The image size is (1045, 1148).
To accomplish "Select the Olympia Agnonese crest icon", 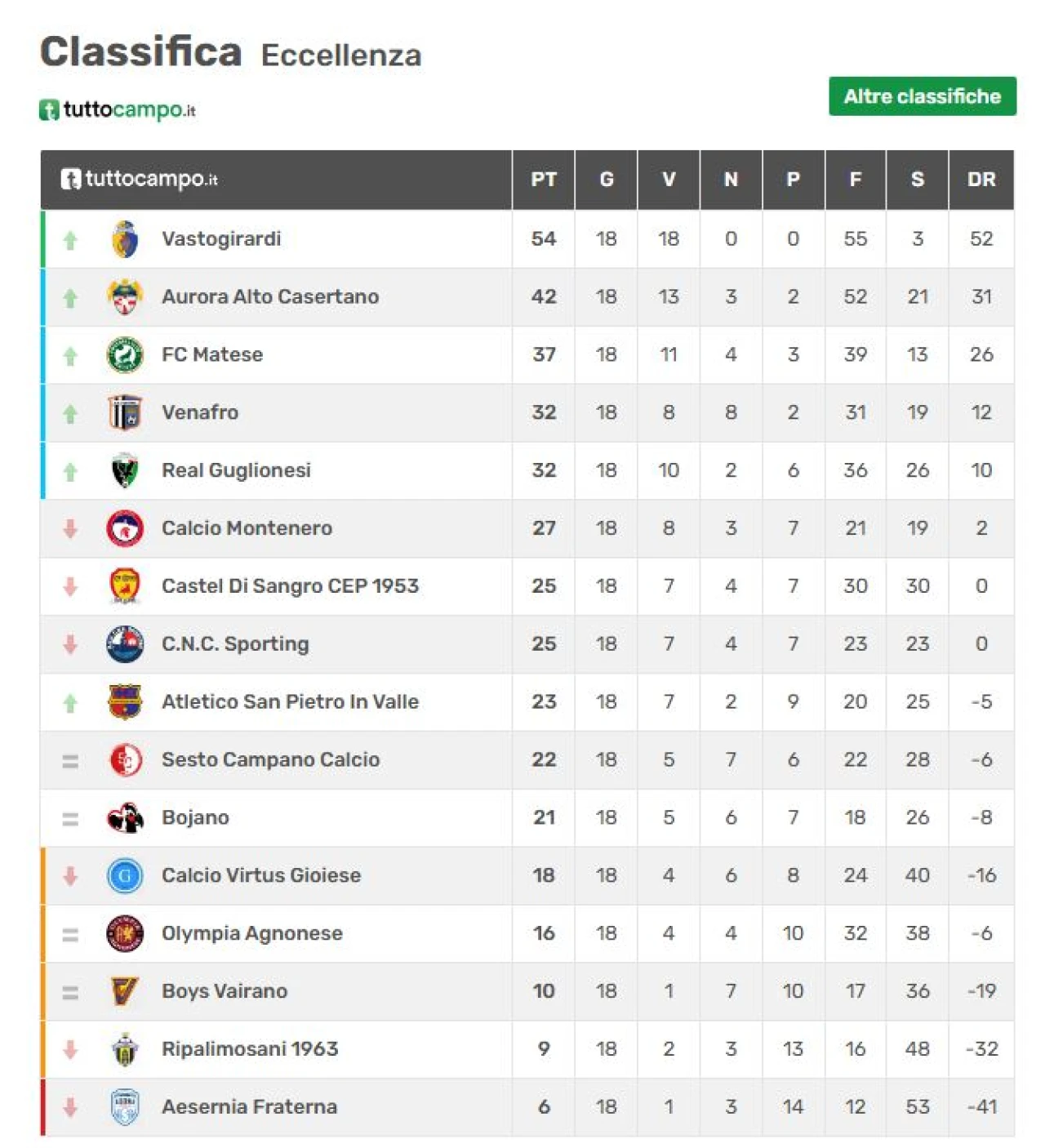I will click(x=125, y=933).
